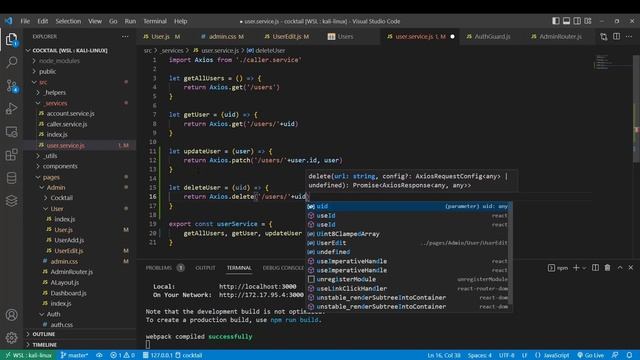Switch to AuthGuard.js editor tab
This screenshot has width=640, height=360.
[492, 36]
